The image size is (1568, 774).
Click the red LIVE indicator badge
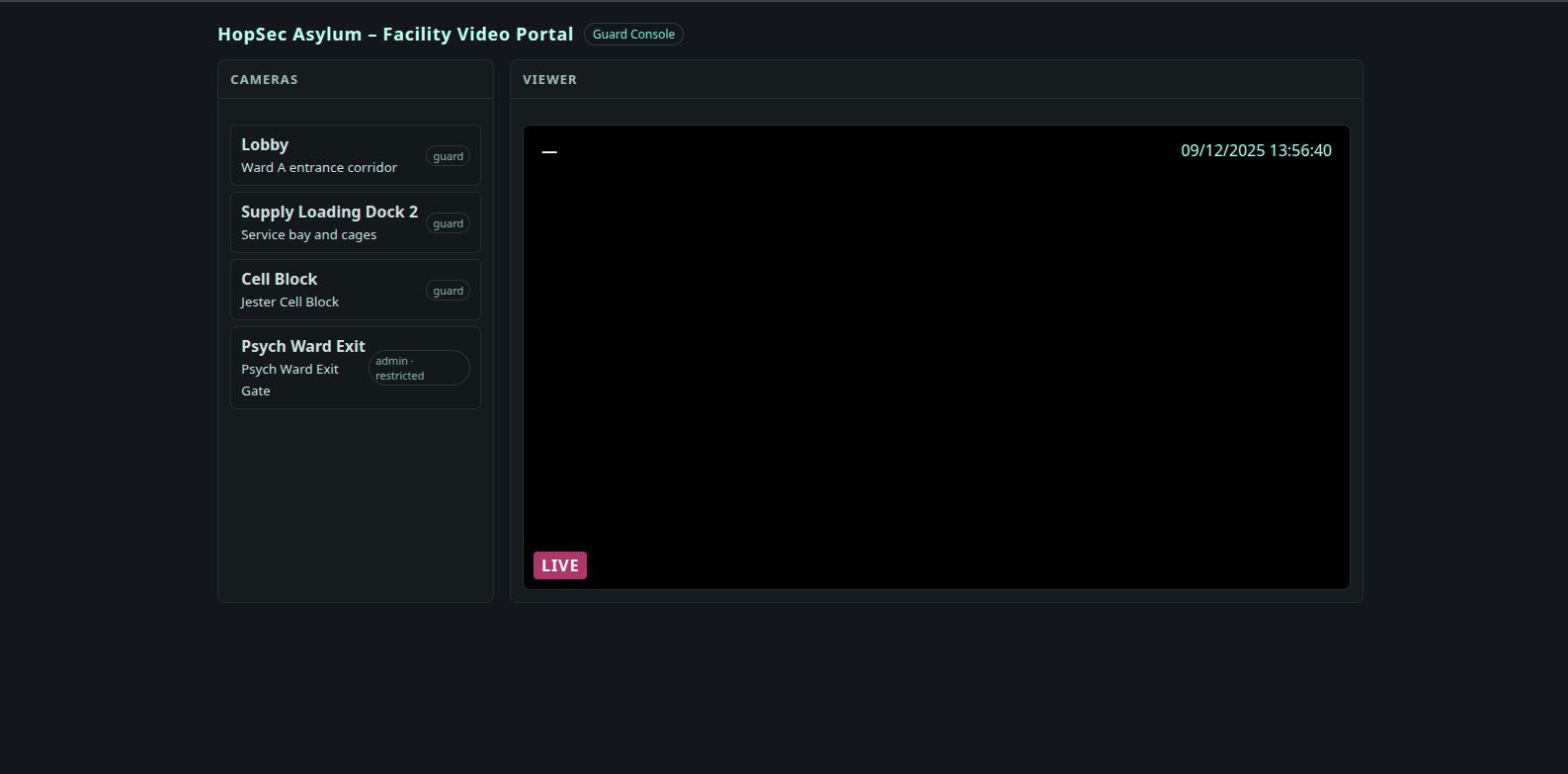pos(560,565)
